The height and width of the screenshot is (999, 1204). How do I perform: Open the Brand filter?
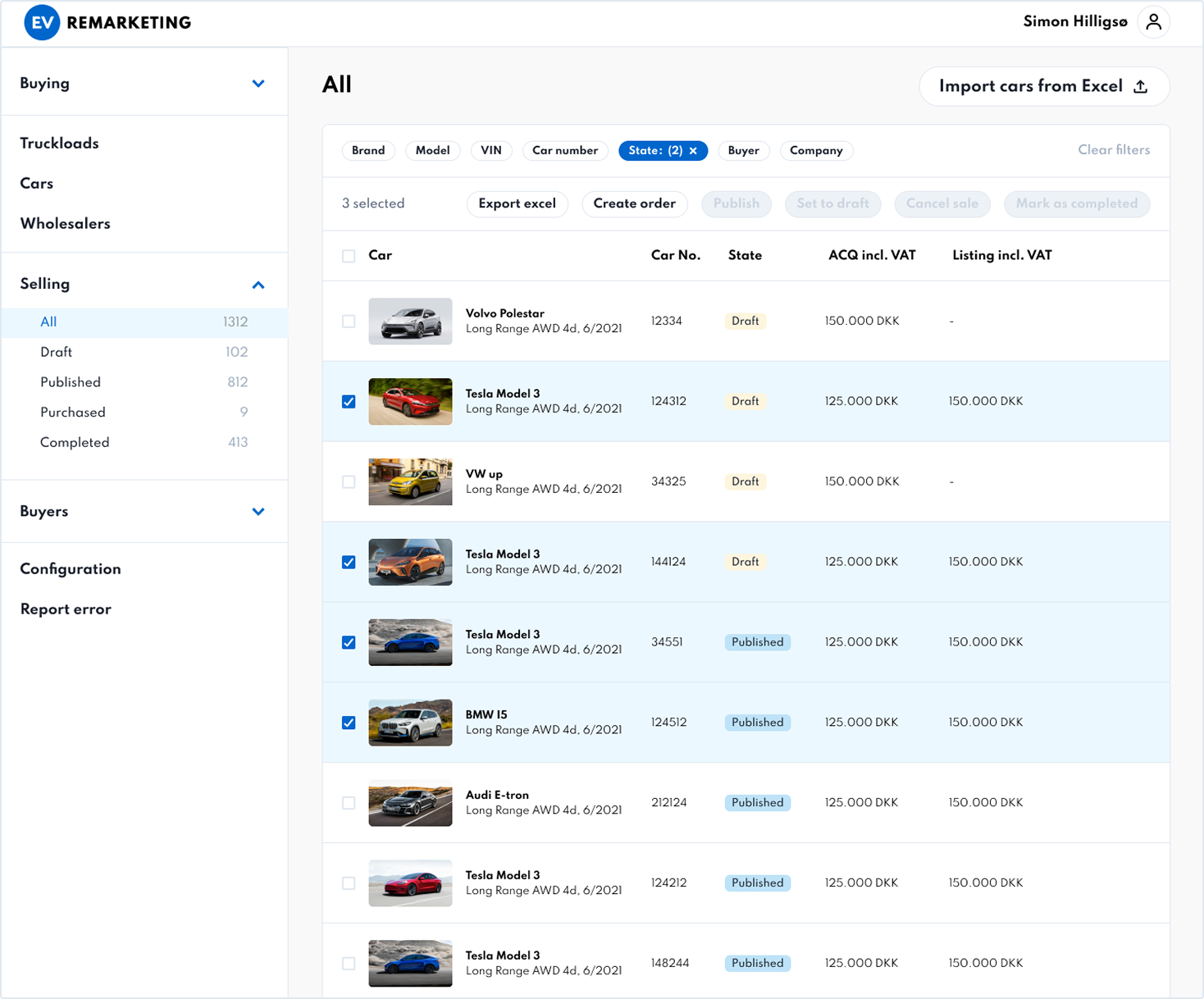(x=368, y=151)
